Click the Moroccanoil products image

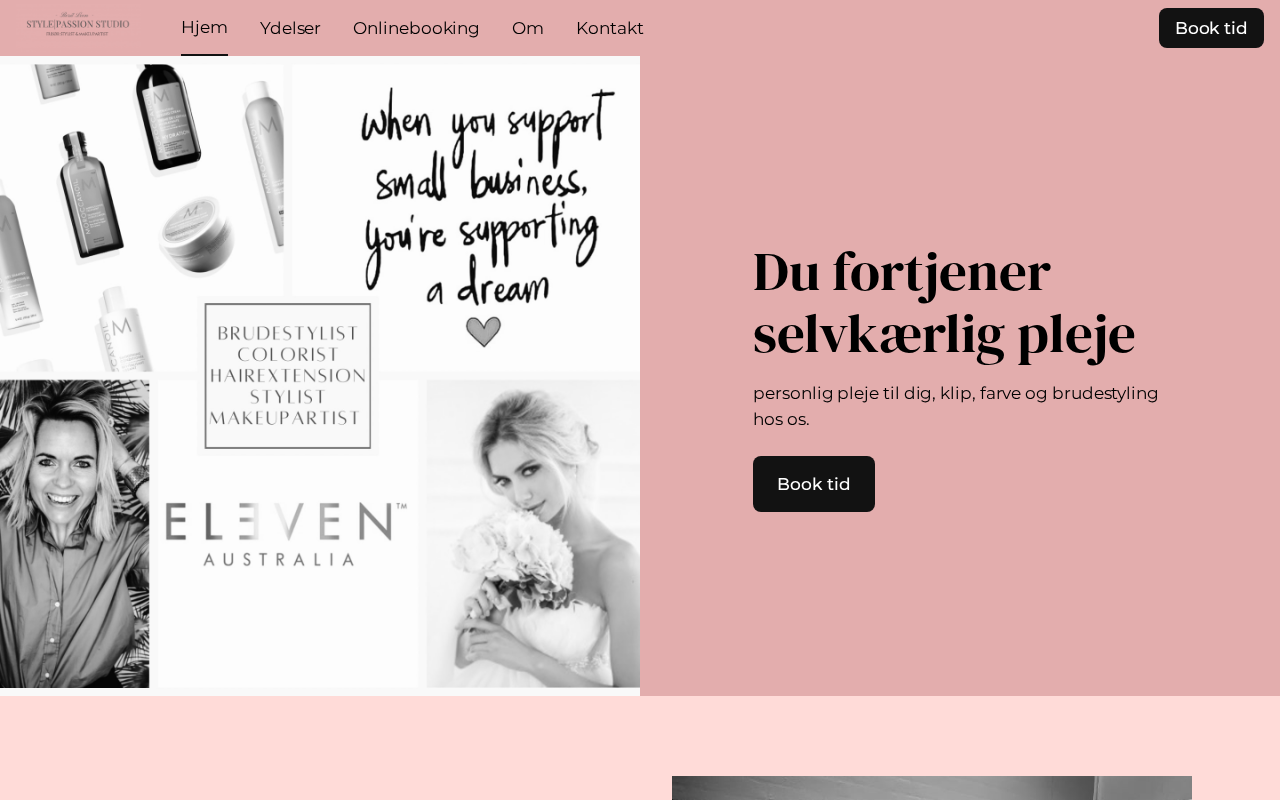pyautogui.click(x=141, y=218)
